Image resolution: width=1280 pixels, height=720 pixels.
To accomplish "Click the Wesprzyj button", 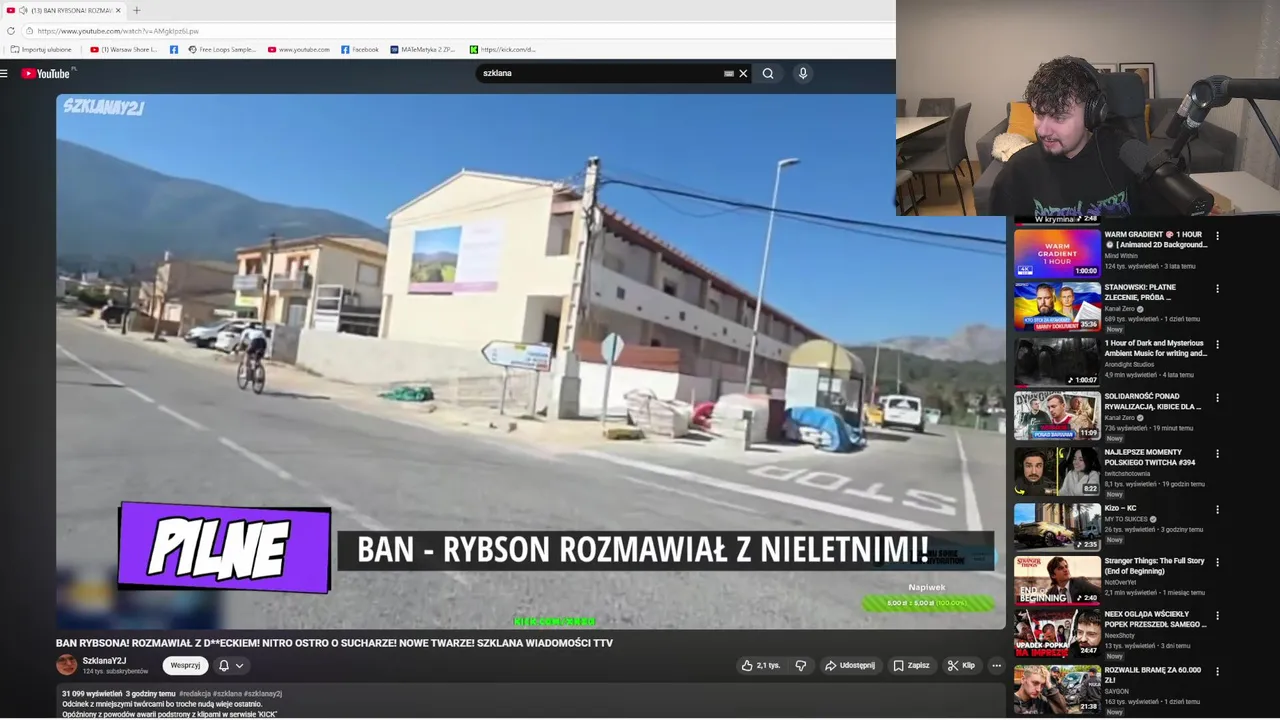I will 185,665.
